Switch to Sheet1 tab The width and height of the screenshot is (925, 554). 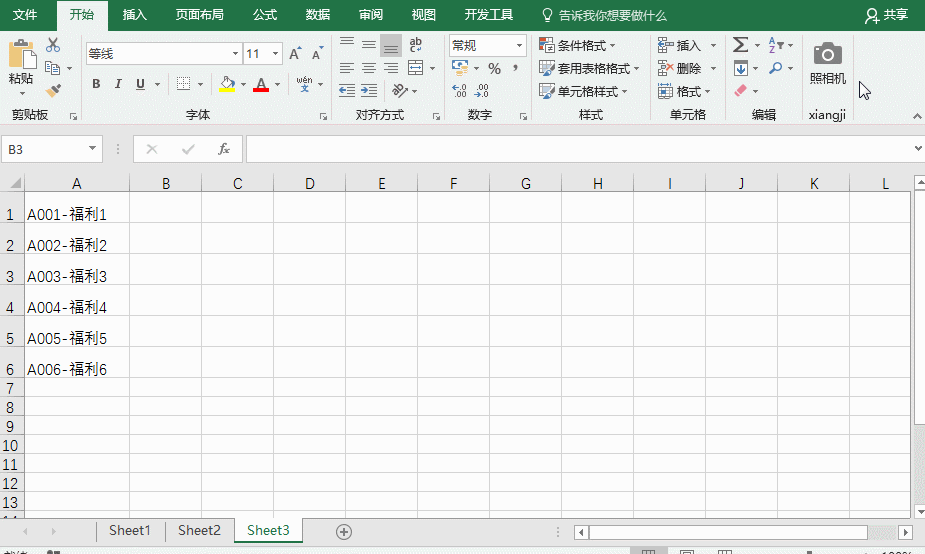[130, 530]
